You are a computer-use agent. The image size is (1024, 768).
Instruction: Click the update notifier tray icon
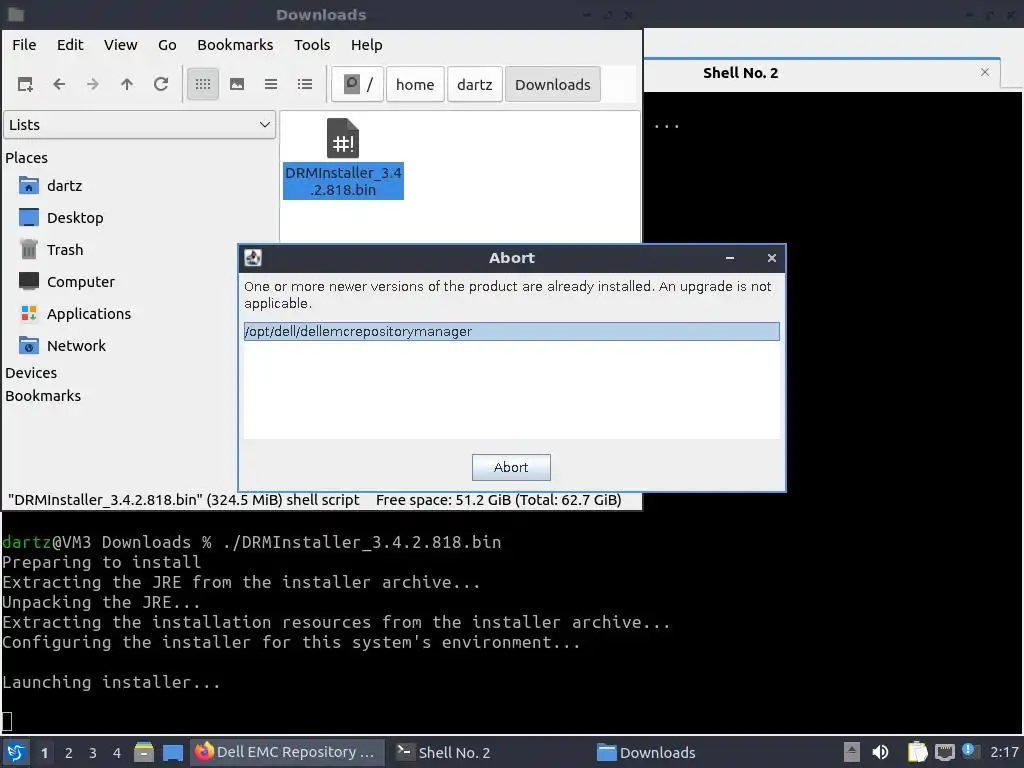[x=968, y=750]
